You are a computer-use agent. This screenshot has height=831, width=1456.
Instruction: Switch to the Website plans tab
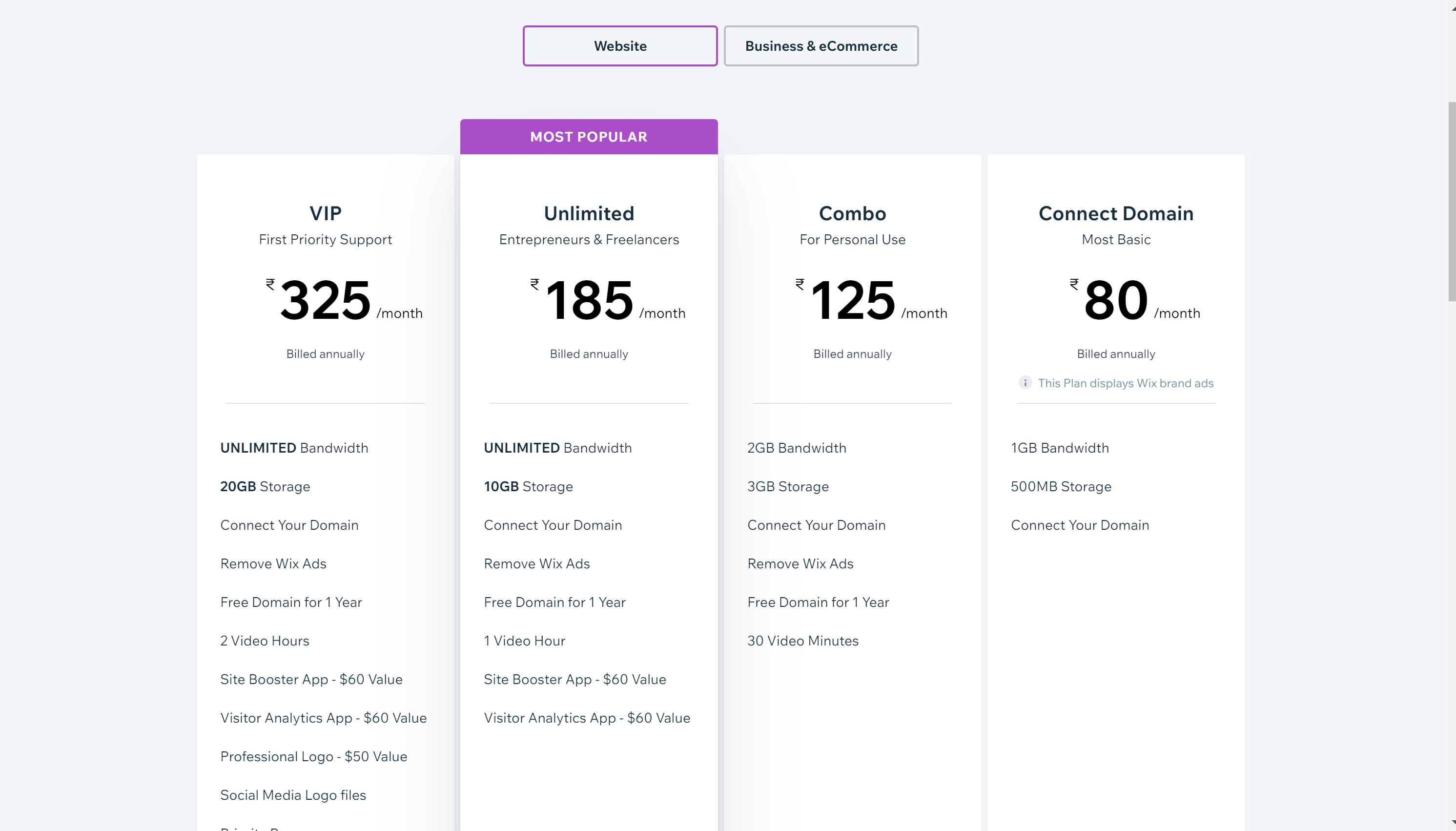(619, 46)
